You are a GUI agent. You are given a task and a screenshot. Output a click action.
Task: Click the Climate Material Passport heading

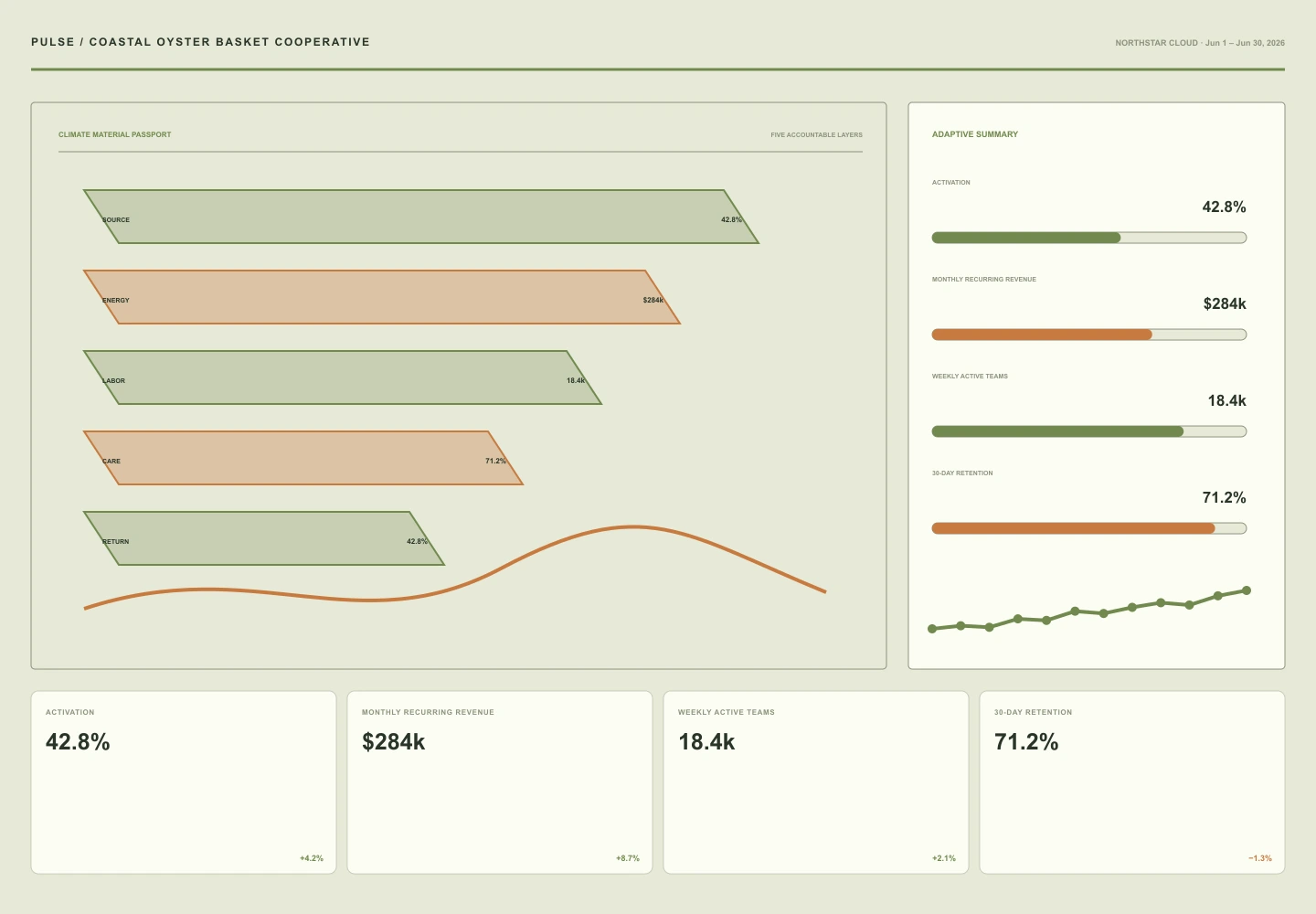click(115, 134)
